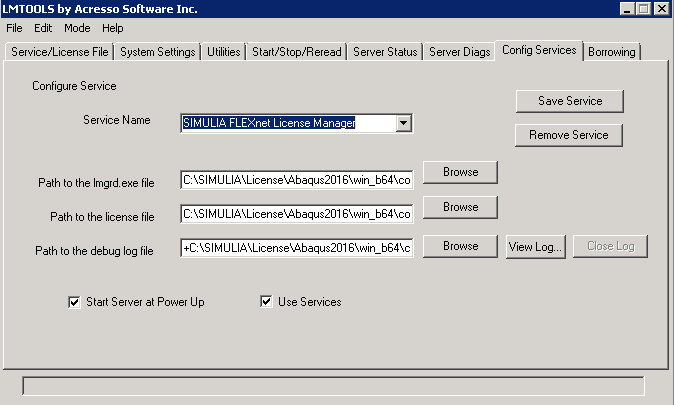This screenshot has width=674, height=405.
Task: Click the Save Service button
Action: tap(569, 101)
